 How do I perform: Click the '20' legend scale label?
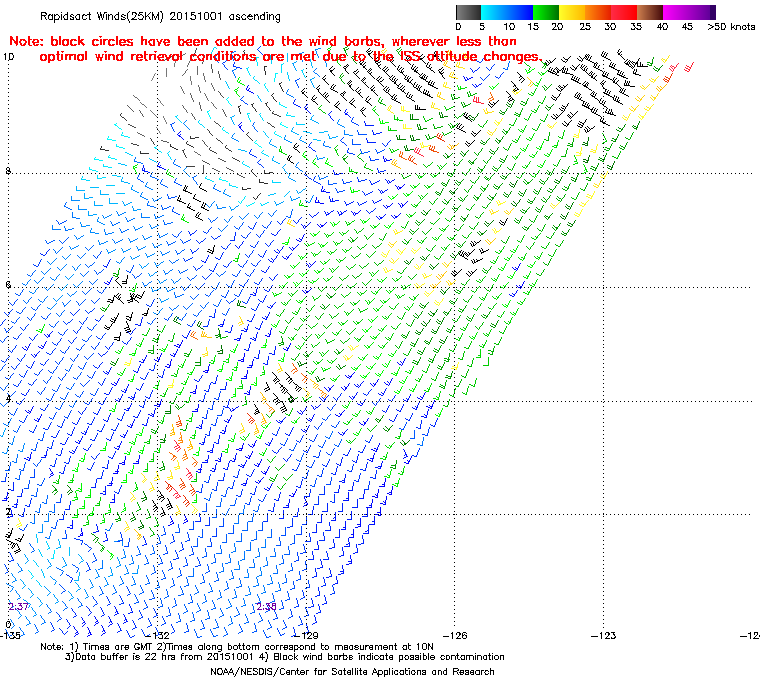pos(557,27)
